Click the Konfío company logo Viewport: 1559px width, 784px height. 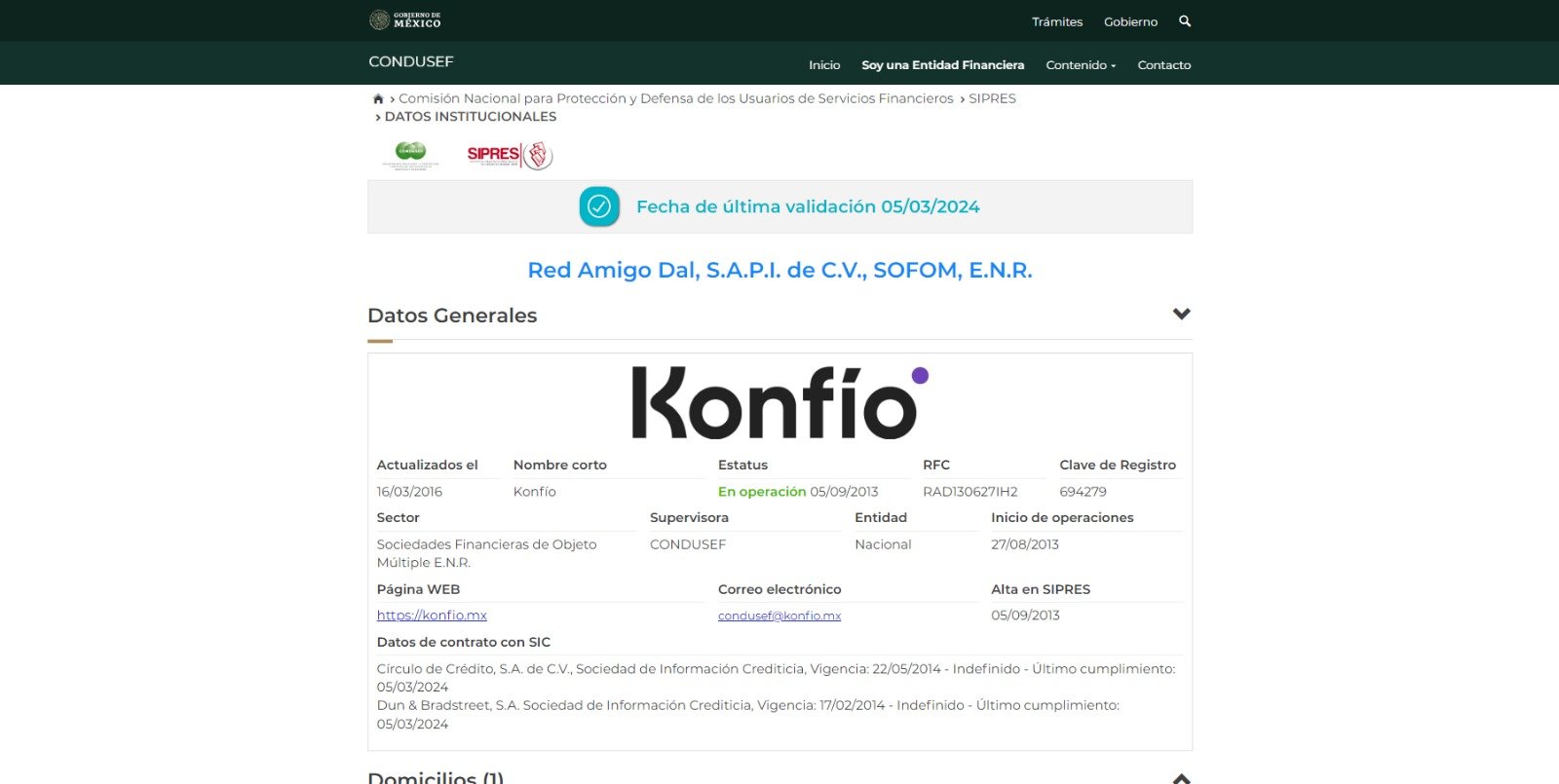tap(779, 402)
